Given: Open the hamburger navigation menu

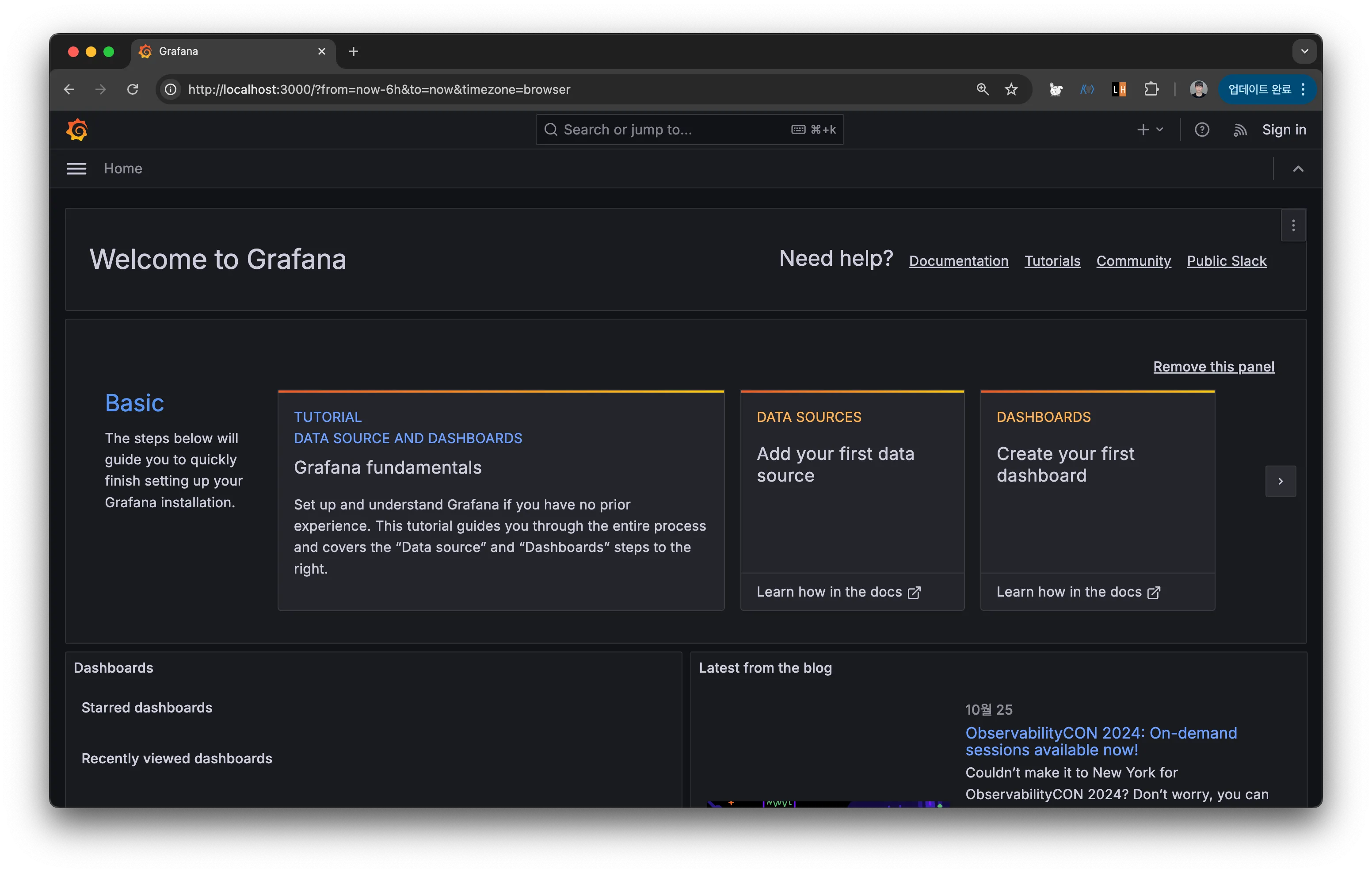Looking at the screenshot, I should click(76, 169).
